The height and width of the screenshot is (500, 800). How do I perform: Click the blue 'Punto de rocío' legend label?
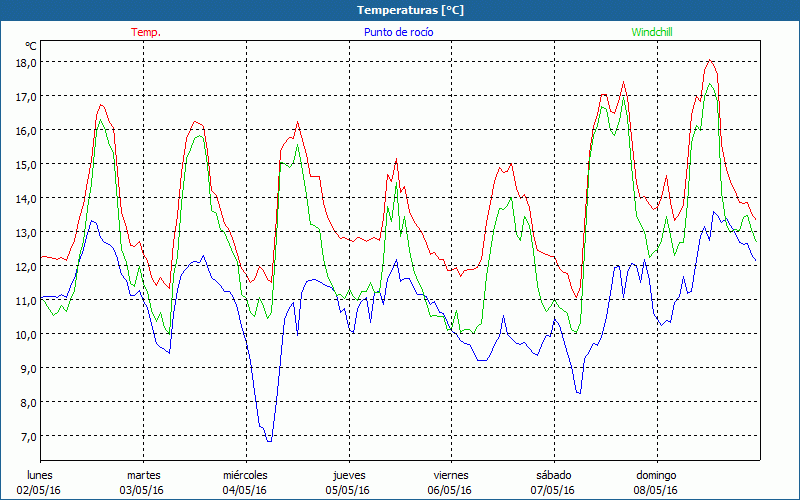coord(399,32)
